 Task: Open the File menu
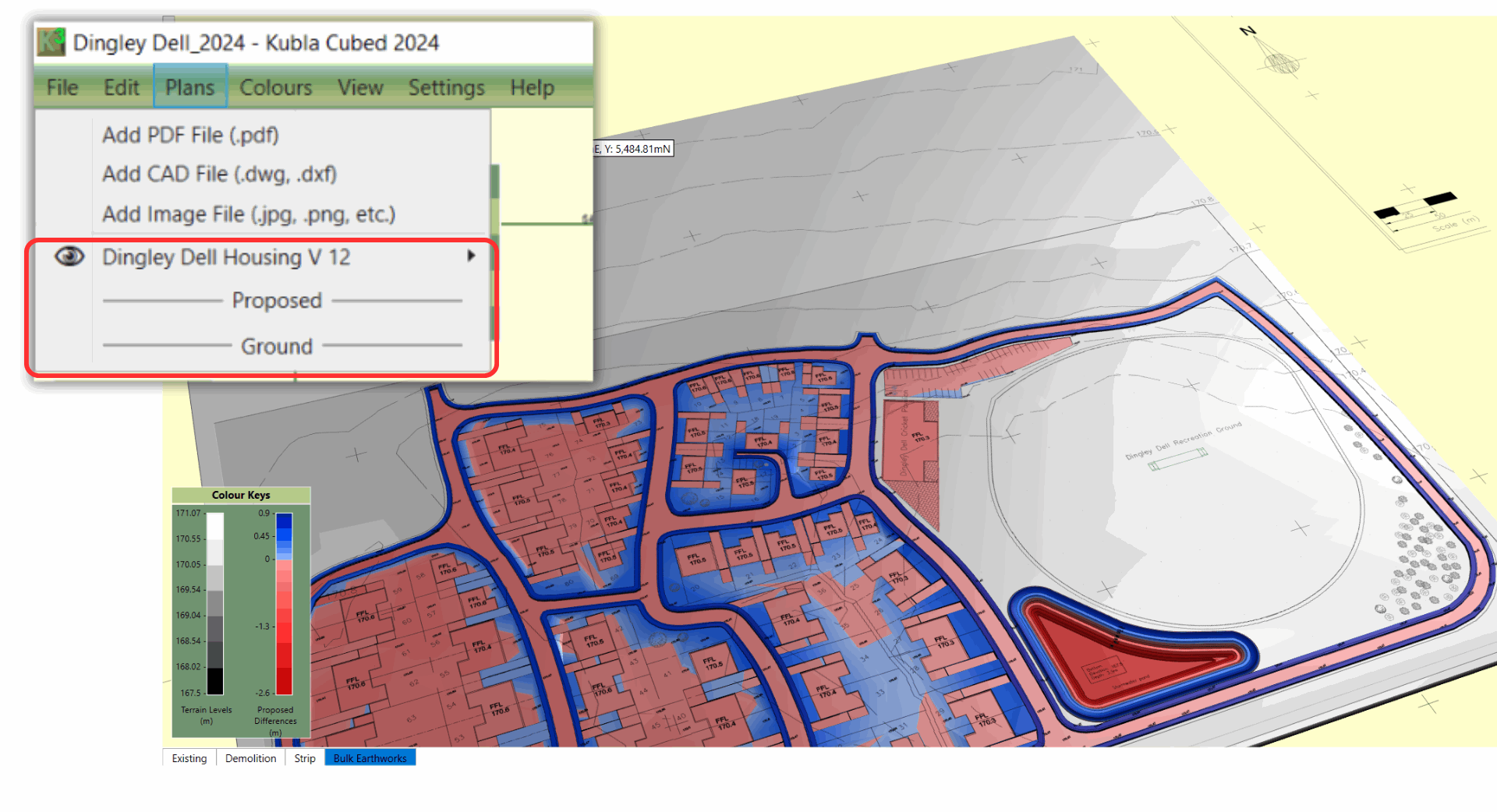[62, 87]
